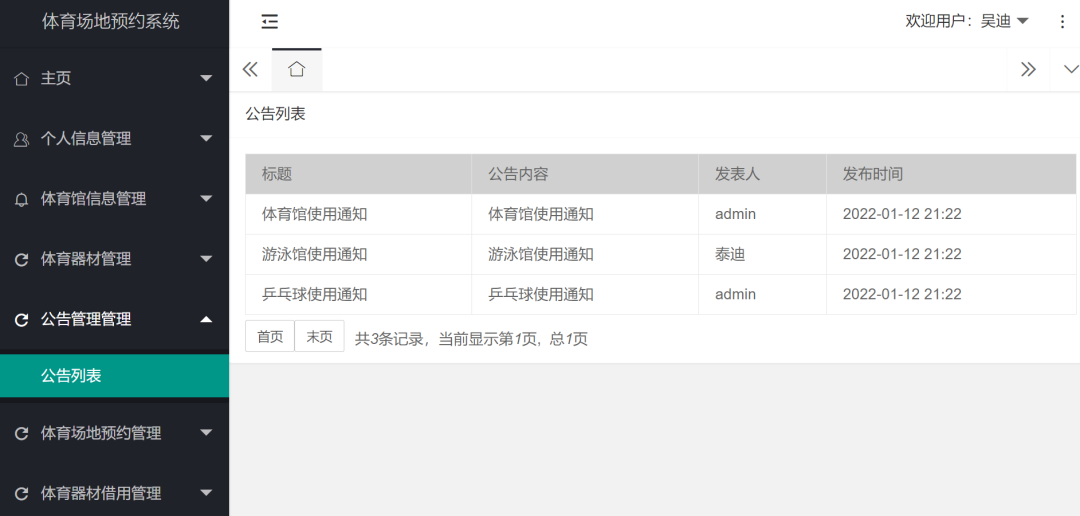Click the person icon beside 个人信息管理

coord(21,139)
